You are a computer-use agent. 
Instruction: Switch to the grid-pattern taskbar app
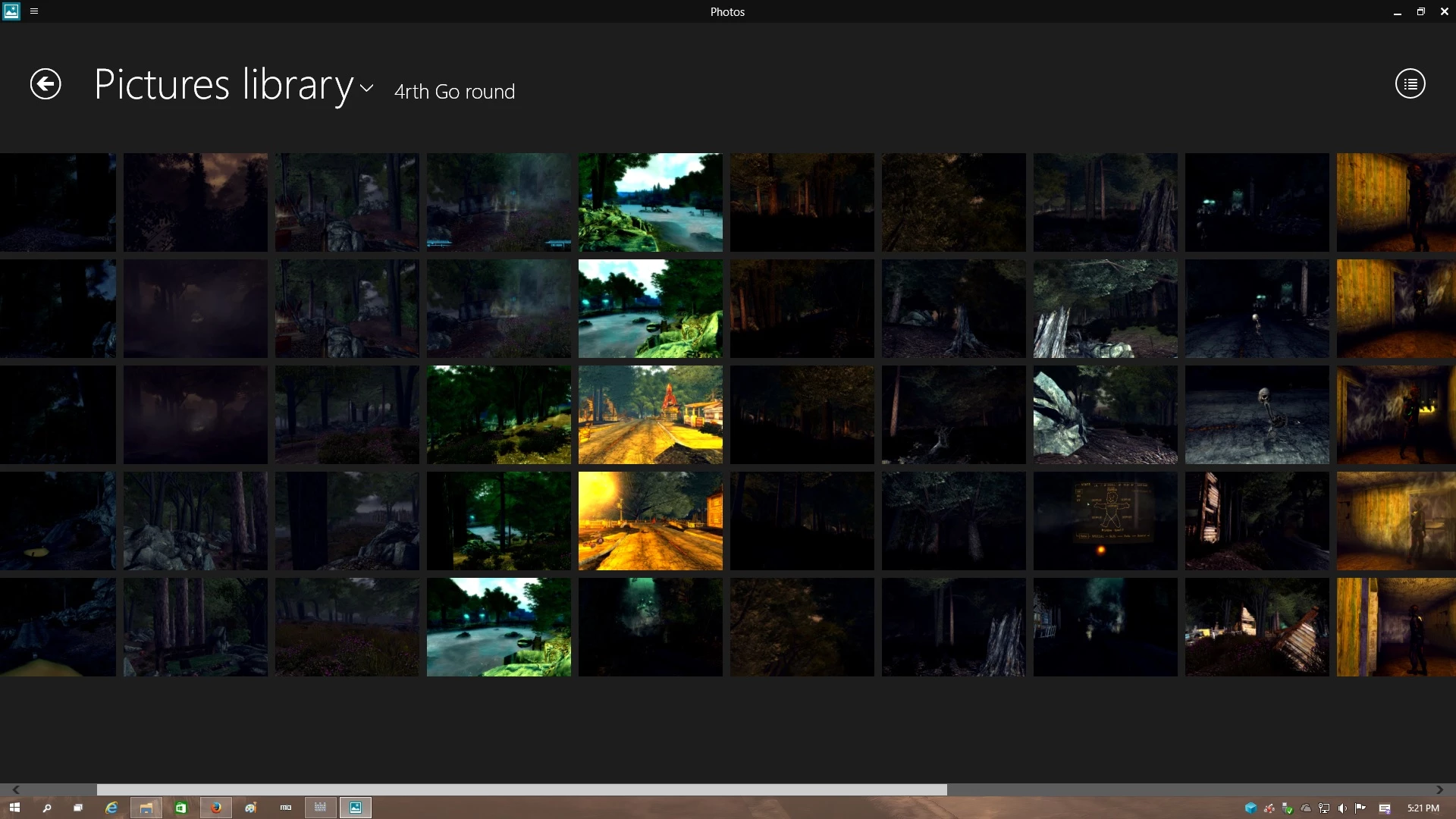coord(320,808)
